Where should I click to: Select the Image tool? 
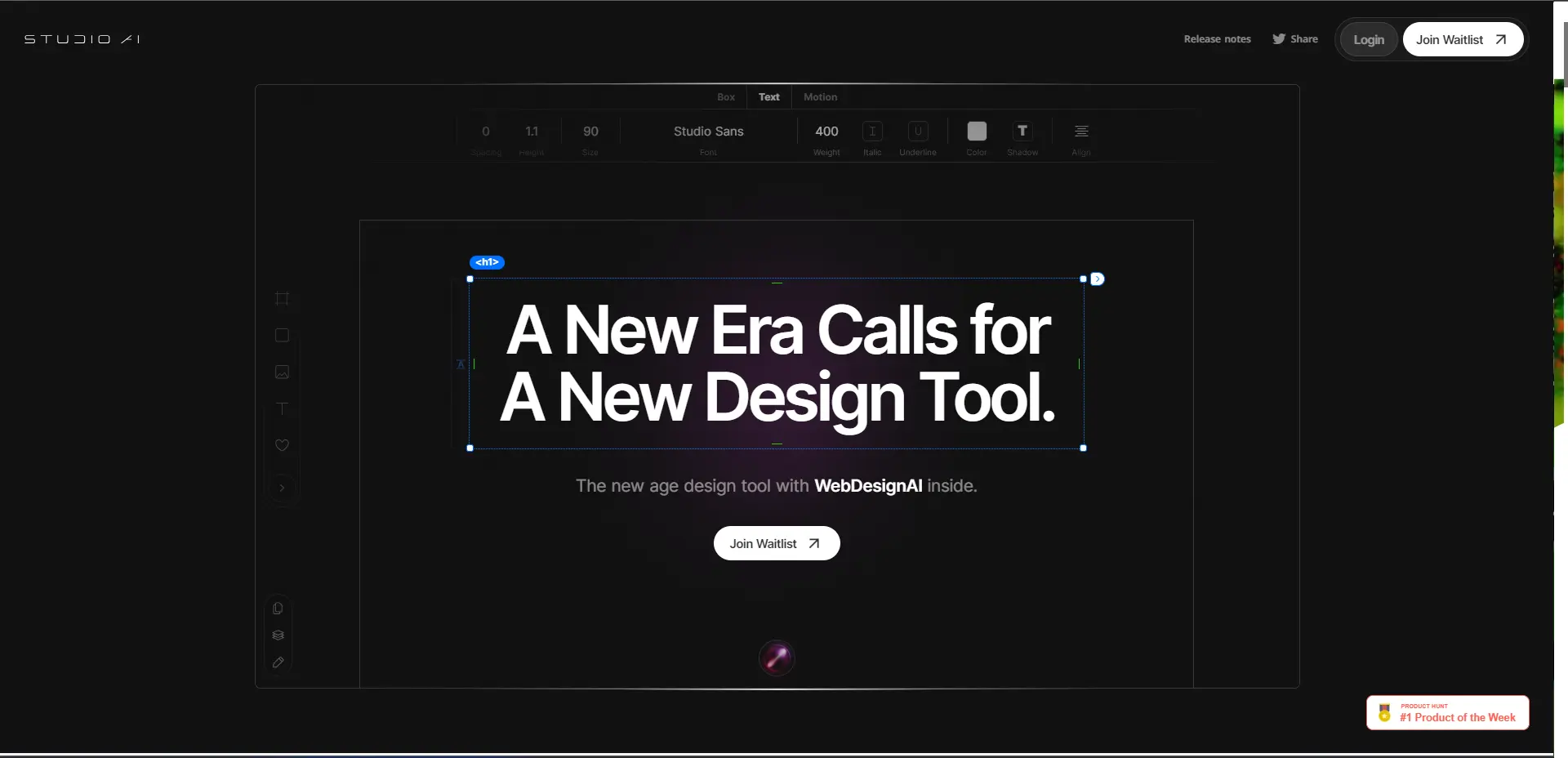point(282,372)
